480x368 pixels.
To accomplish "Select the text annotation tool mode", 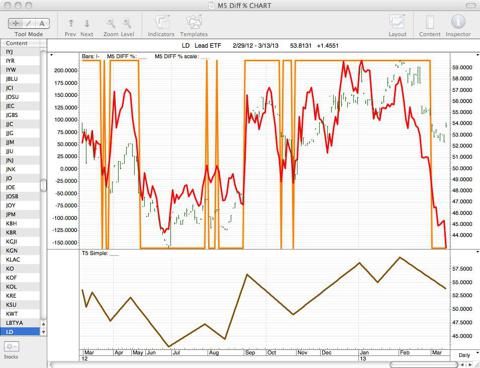I will click(42, 23).
